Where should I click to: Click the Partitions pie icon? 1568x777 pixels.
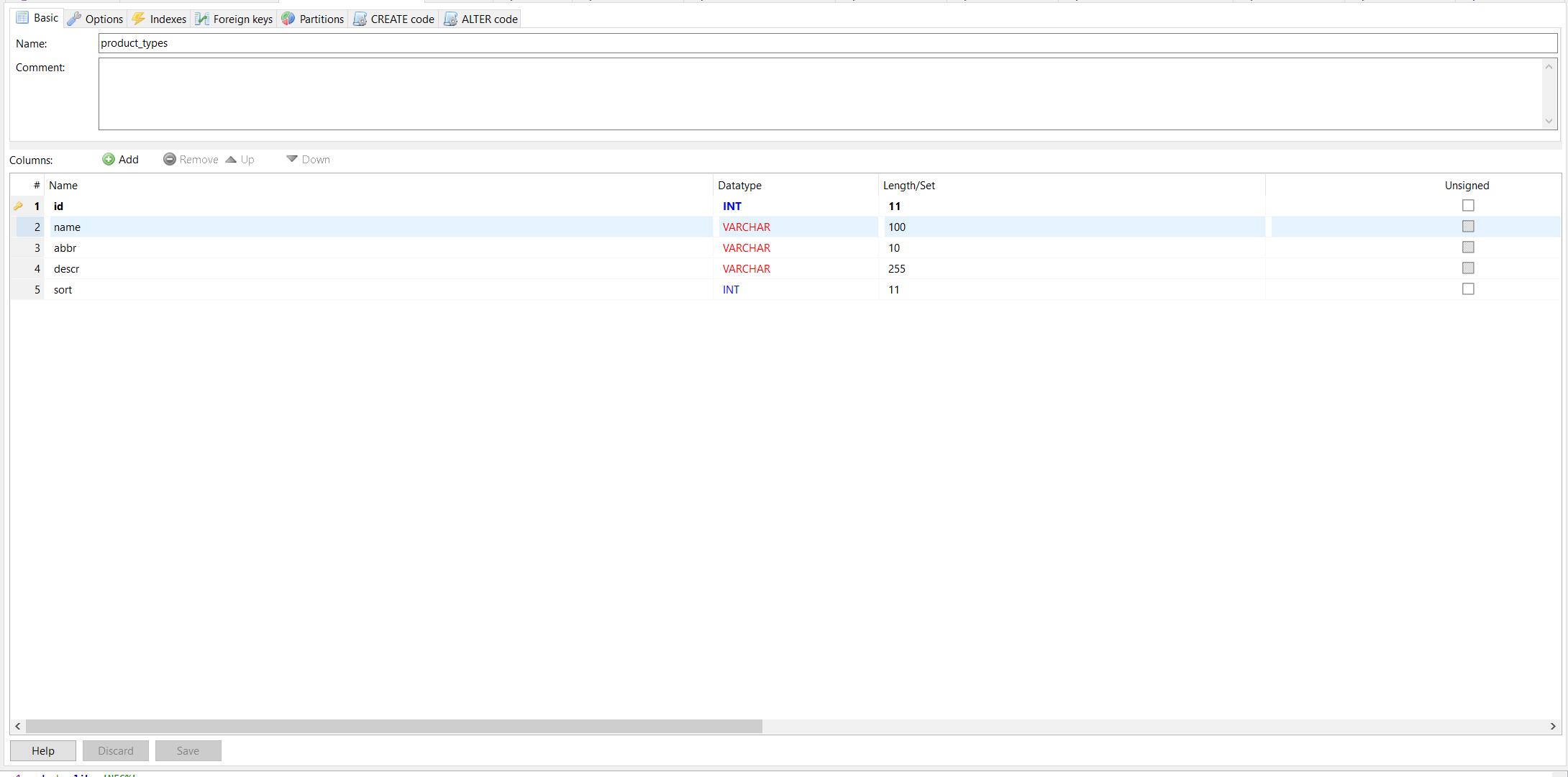pyautogui.click(x=287, y=19)
